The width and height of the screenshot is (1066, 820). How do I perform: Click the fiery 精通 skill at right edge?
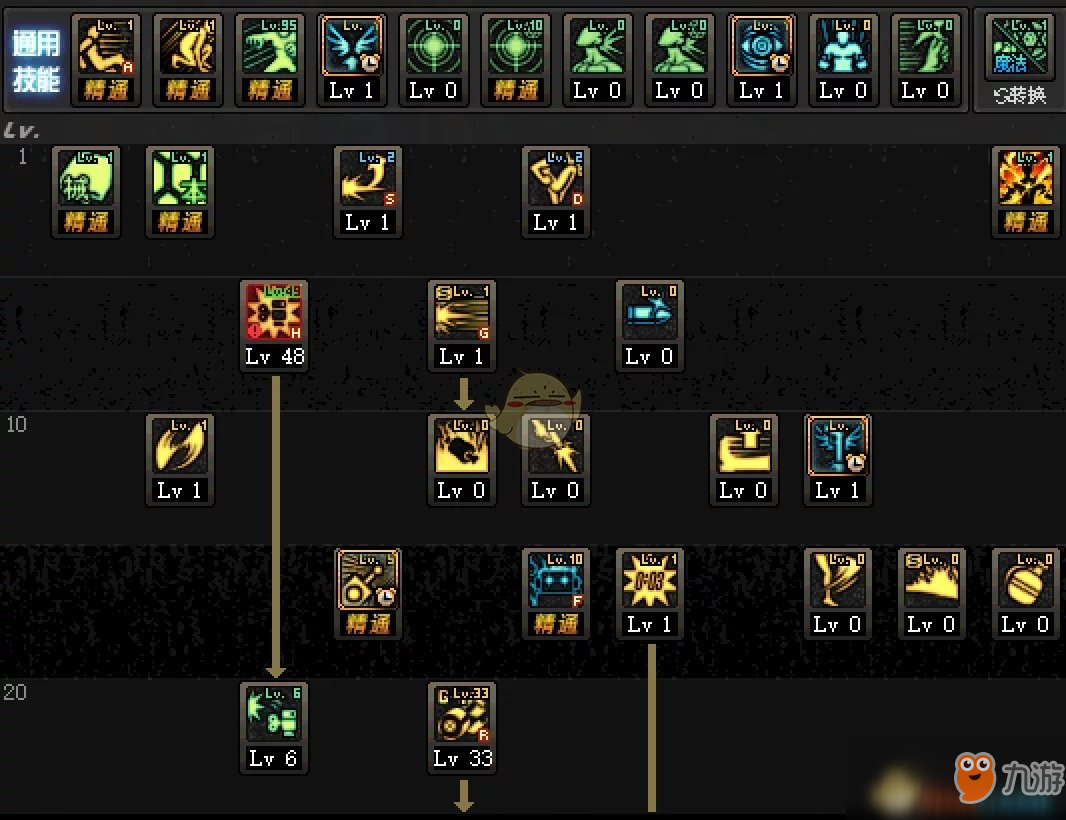click(x=1026, y=192)
